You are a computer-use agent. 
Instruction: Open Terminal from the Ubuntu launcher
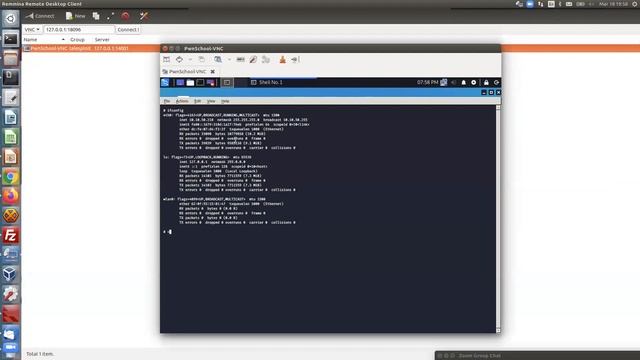pos(11,39)
